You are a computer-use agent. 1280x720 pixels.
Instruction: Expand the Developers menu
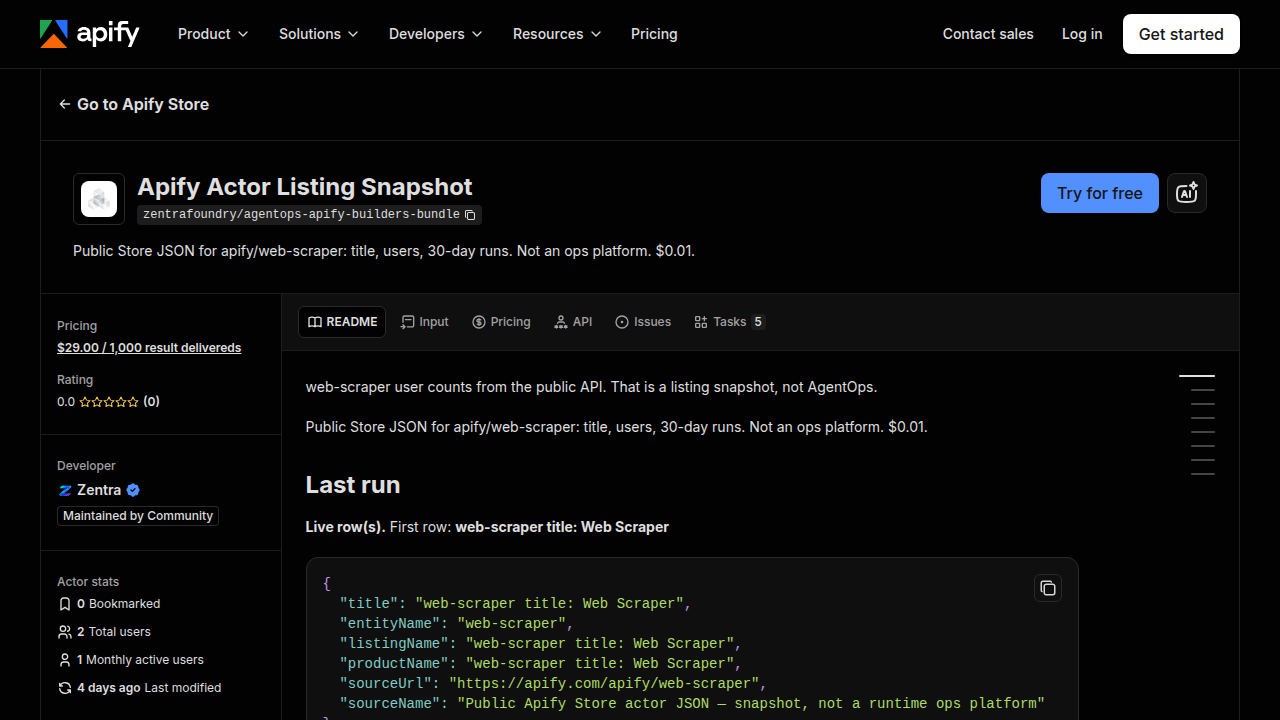435,34
